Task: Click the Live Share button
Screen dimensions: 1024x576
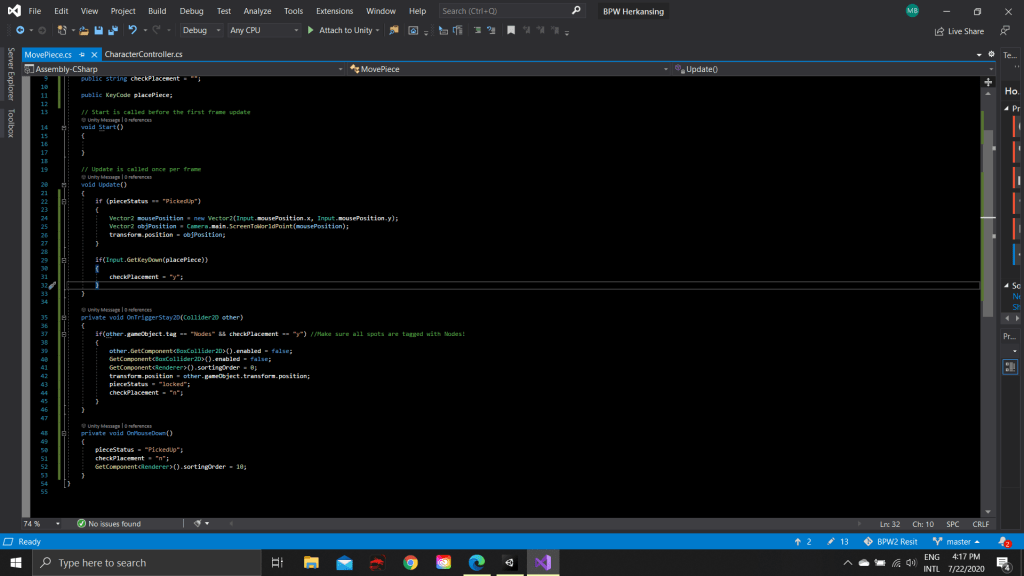Action: [959, 31]
